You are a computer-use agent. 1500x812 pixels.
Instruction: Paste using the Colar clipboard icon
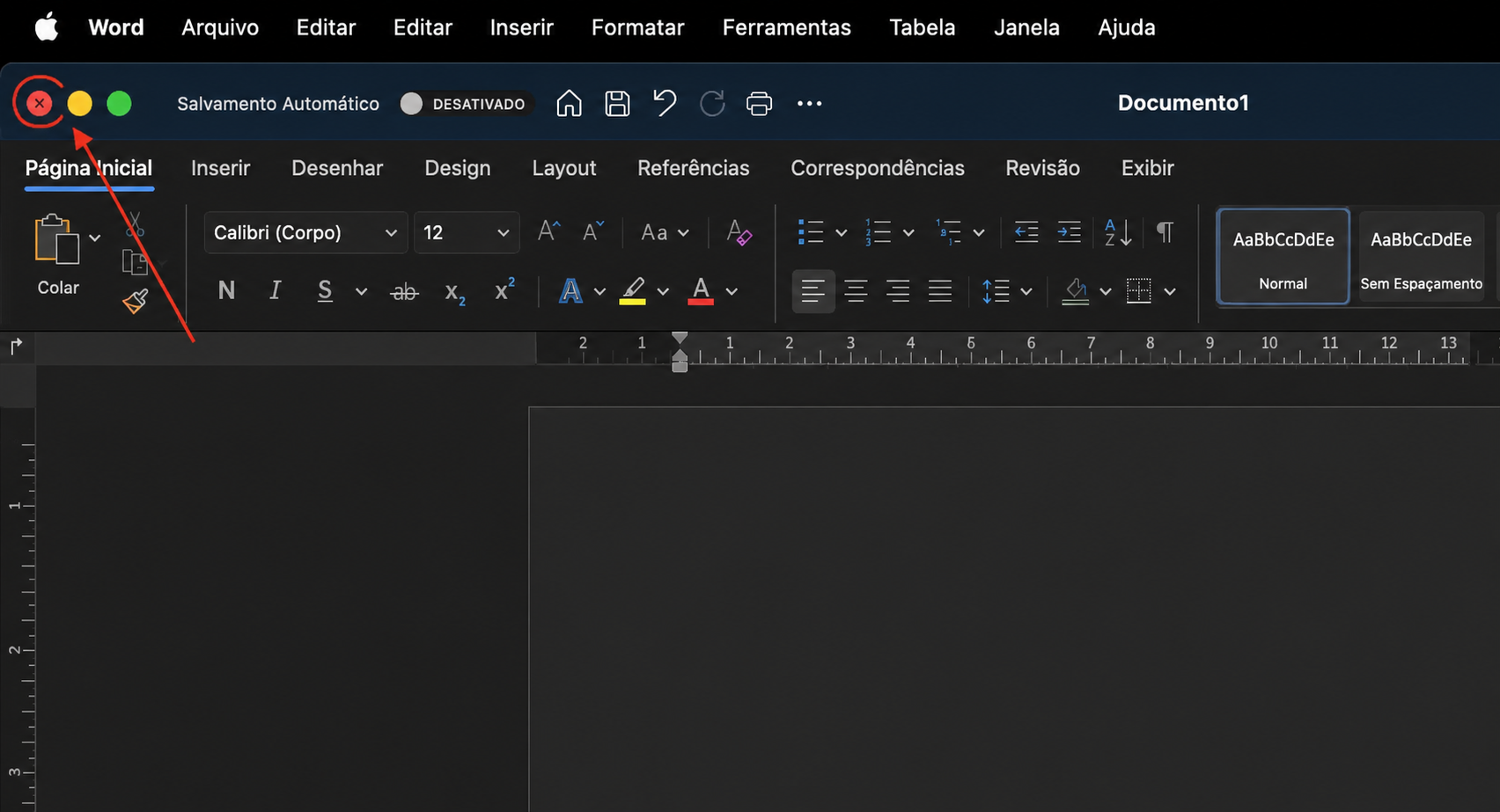click(x=56, y=239)
